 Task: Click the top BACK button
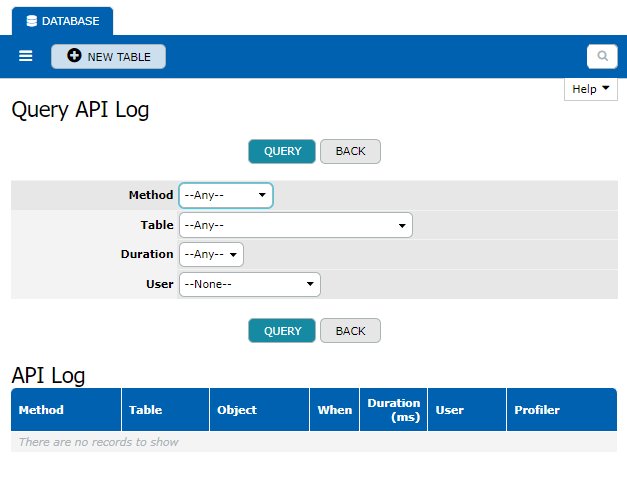point(350,152)
